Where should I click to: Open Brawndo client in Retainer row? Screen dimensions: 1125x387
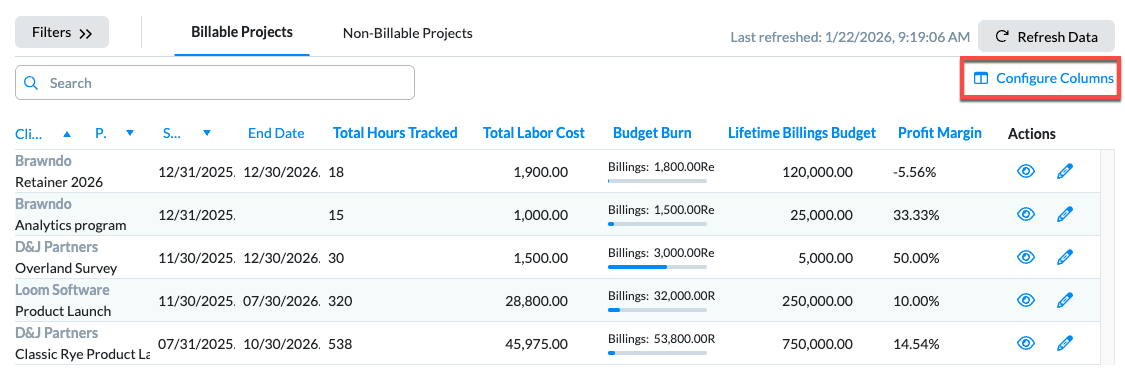[43, 161]
